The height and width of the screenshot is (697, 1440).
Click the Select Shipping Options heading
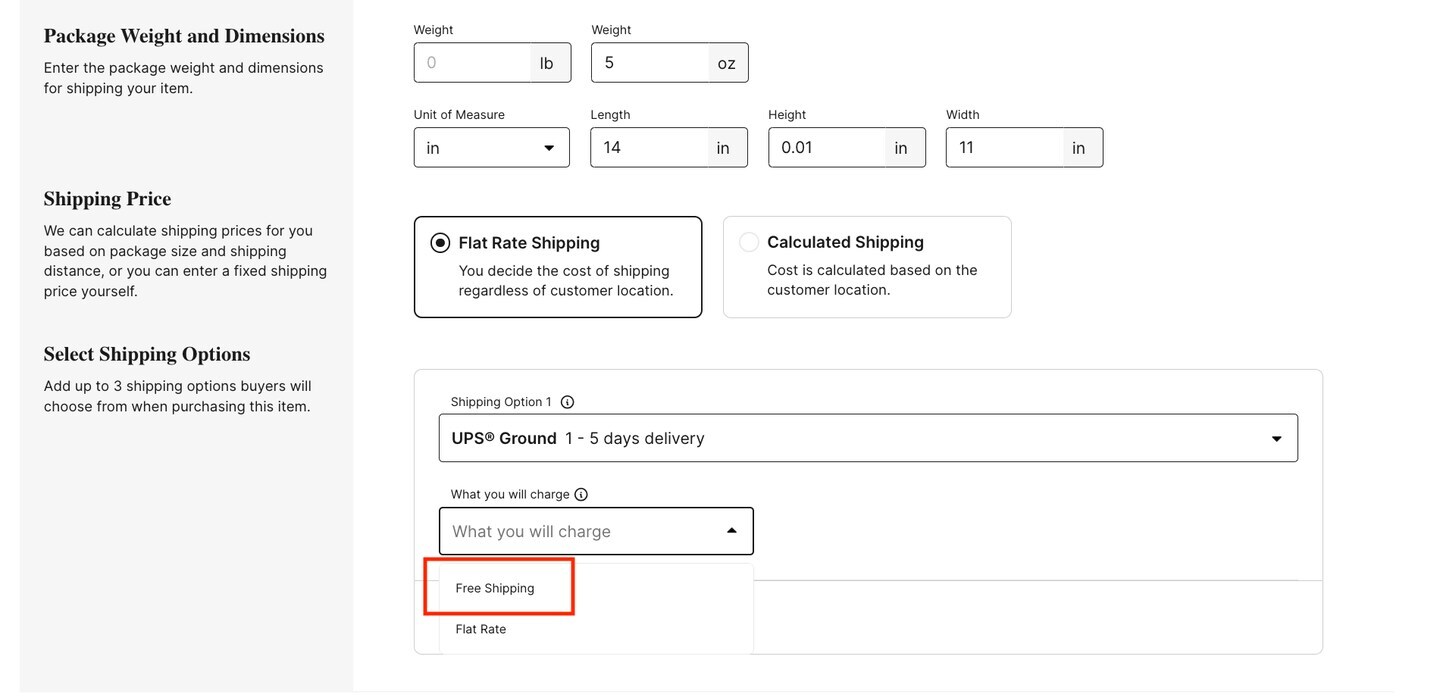tap(146, 353)
